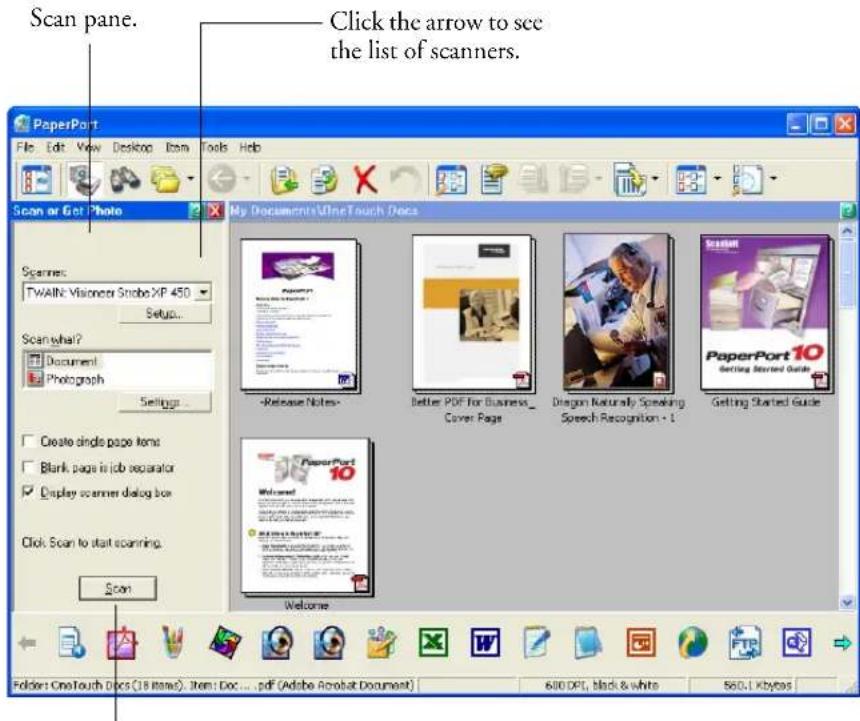The image size is (860, 721).
Task: Open the dropdown arrow next to Back
Action: click(246, 178)
